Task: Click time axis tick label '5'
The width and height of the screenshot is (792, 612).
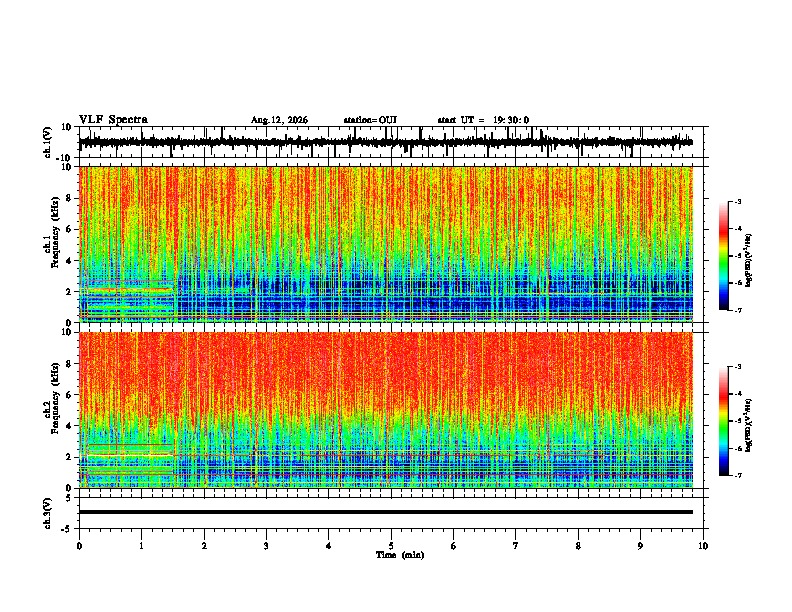Action: [x=391, y=546]
